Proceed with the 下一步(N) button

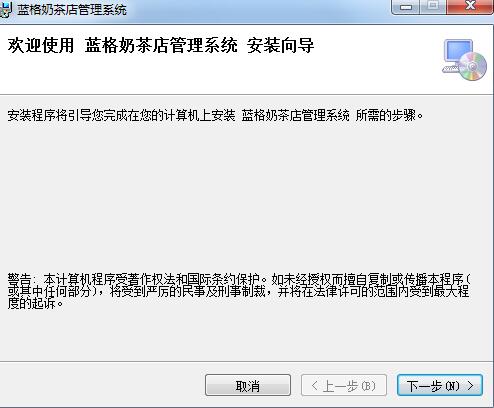(x=440, y=385)
